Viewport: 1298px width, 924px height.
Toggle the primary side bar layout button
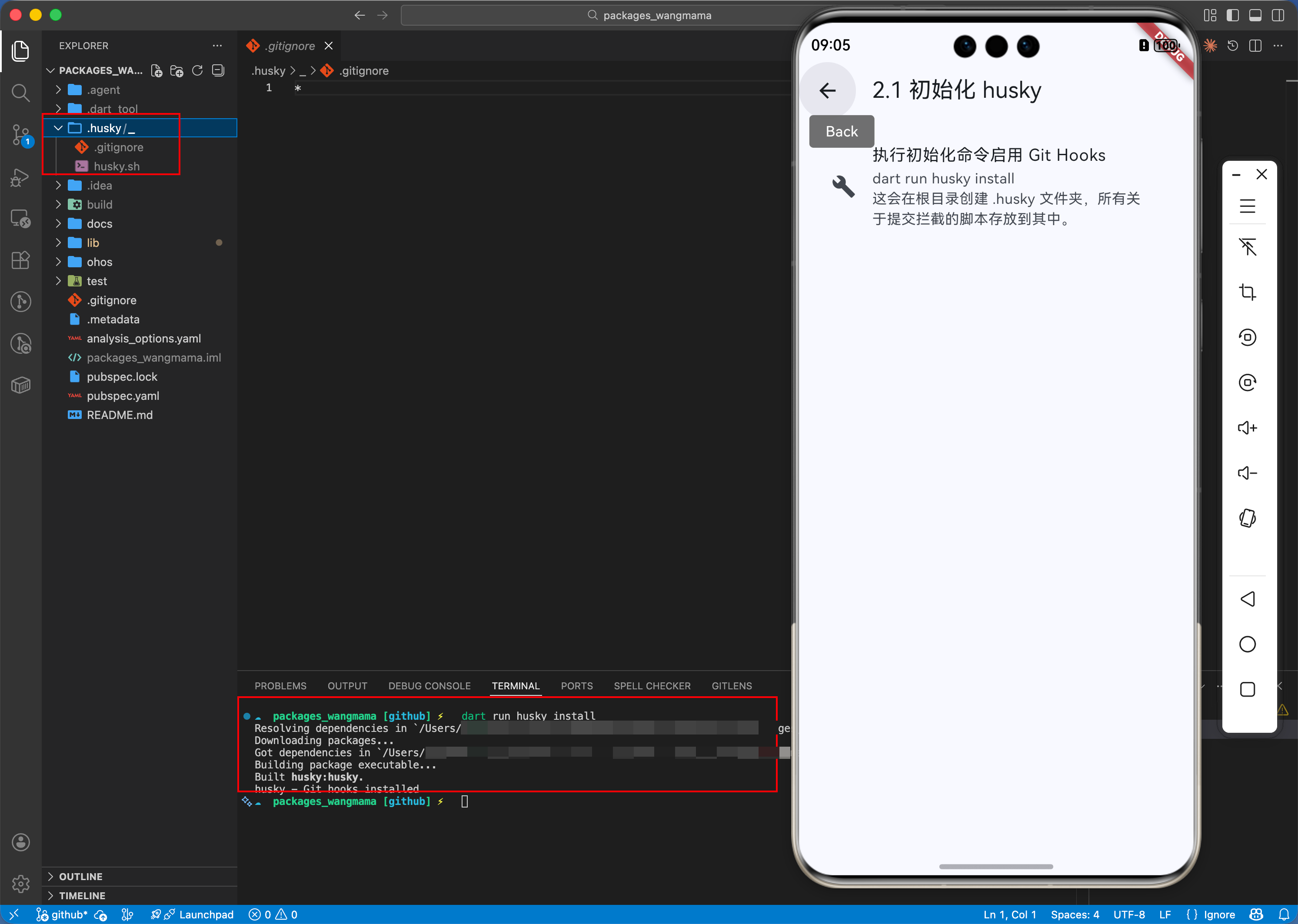point(1232,15)
